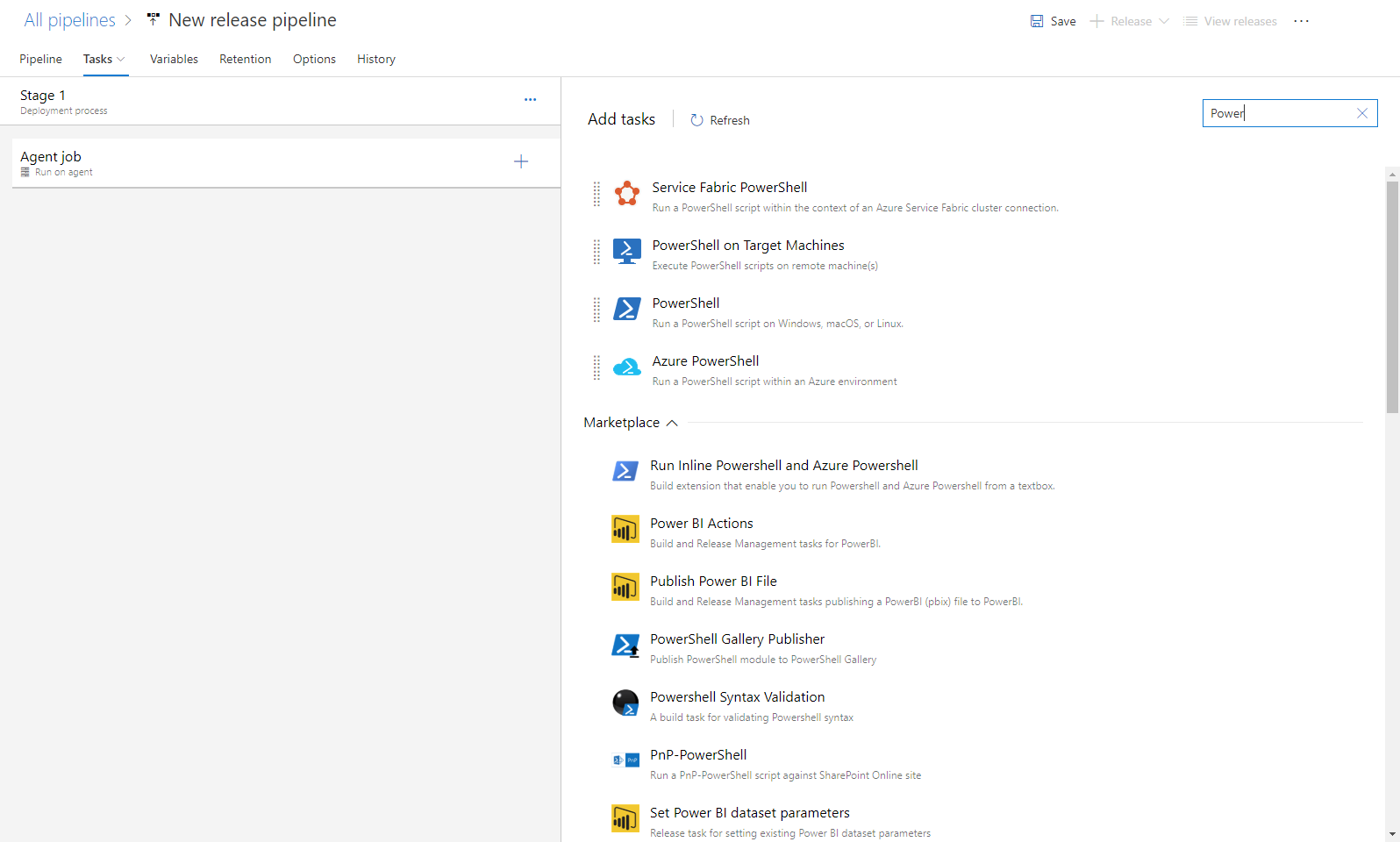The height and width of the screenshot is (842, 1400).
Task: Open the Retention tab
Action: coord(245,59)
